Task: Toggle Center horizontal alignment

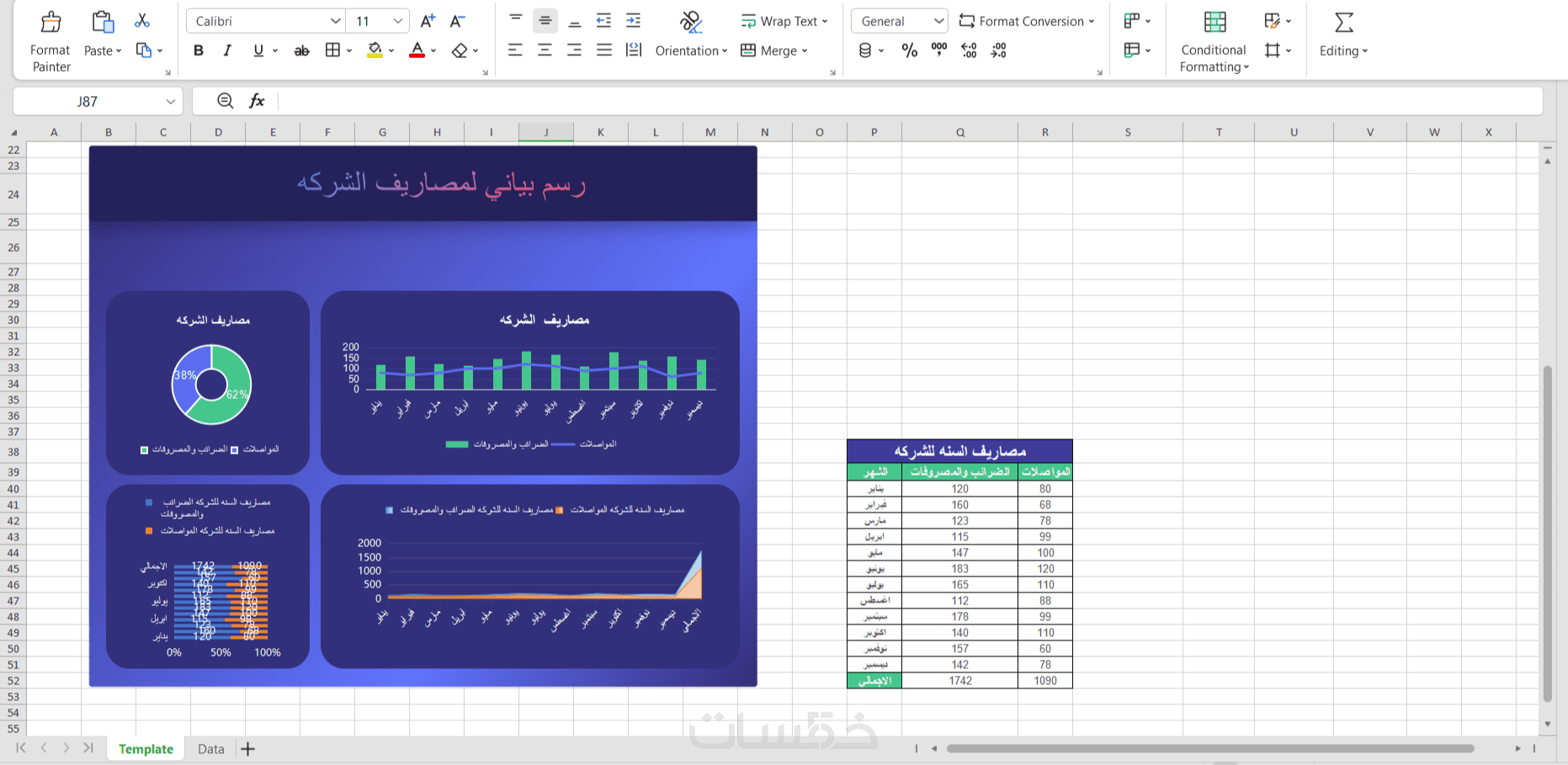Action: click(545, 50)
